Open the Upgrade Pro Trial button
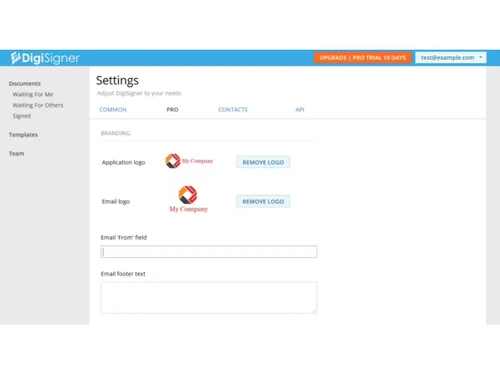 click(363, 58)
